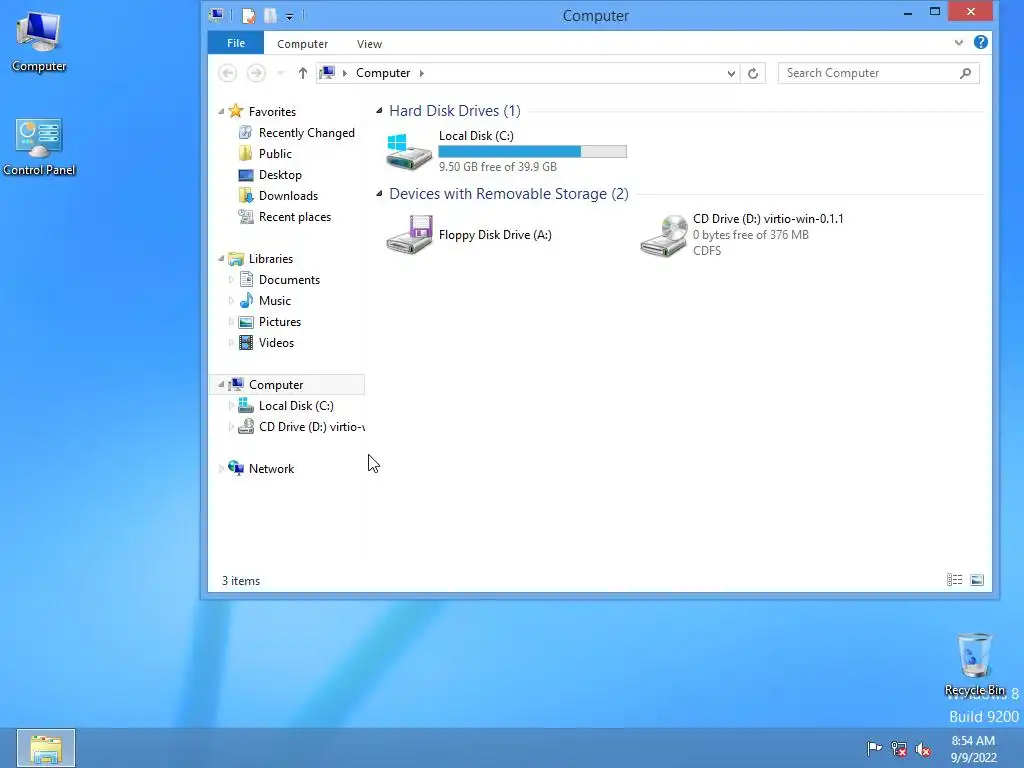Click the '3 items' status bar text
The width and height of the screenshot is (1024, 768).
(x=240, y=581)
